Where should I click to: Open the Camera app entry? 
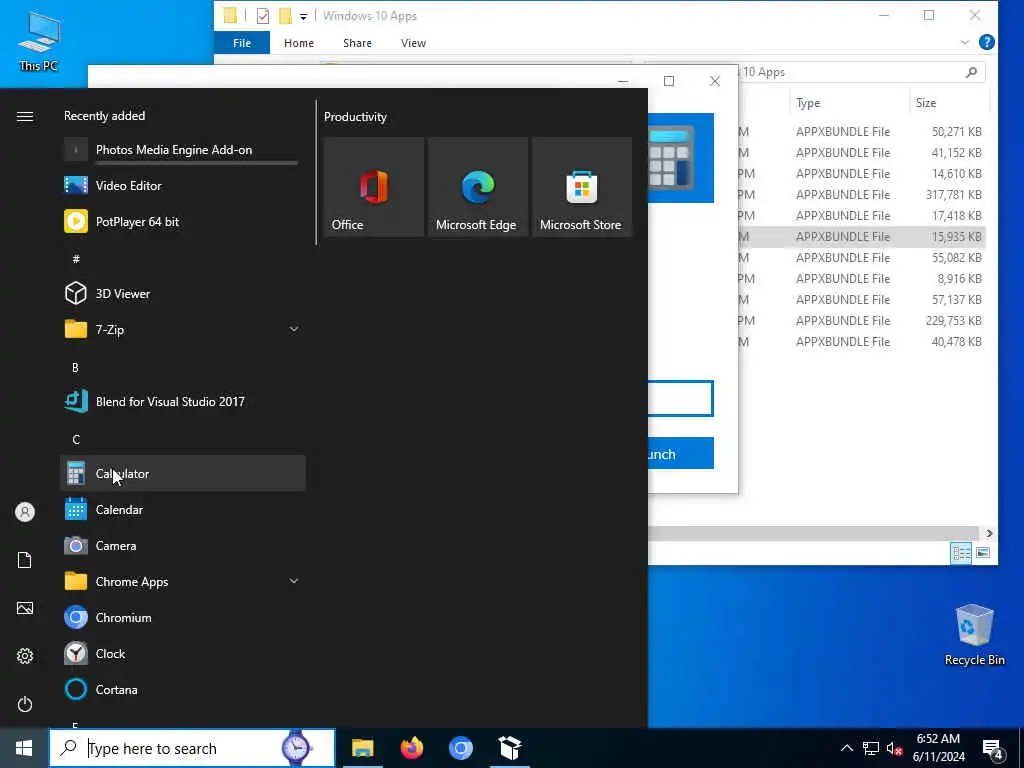183,545
